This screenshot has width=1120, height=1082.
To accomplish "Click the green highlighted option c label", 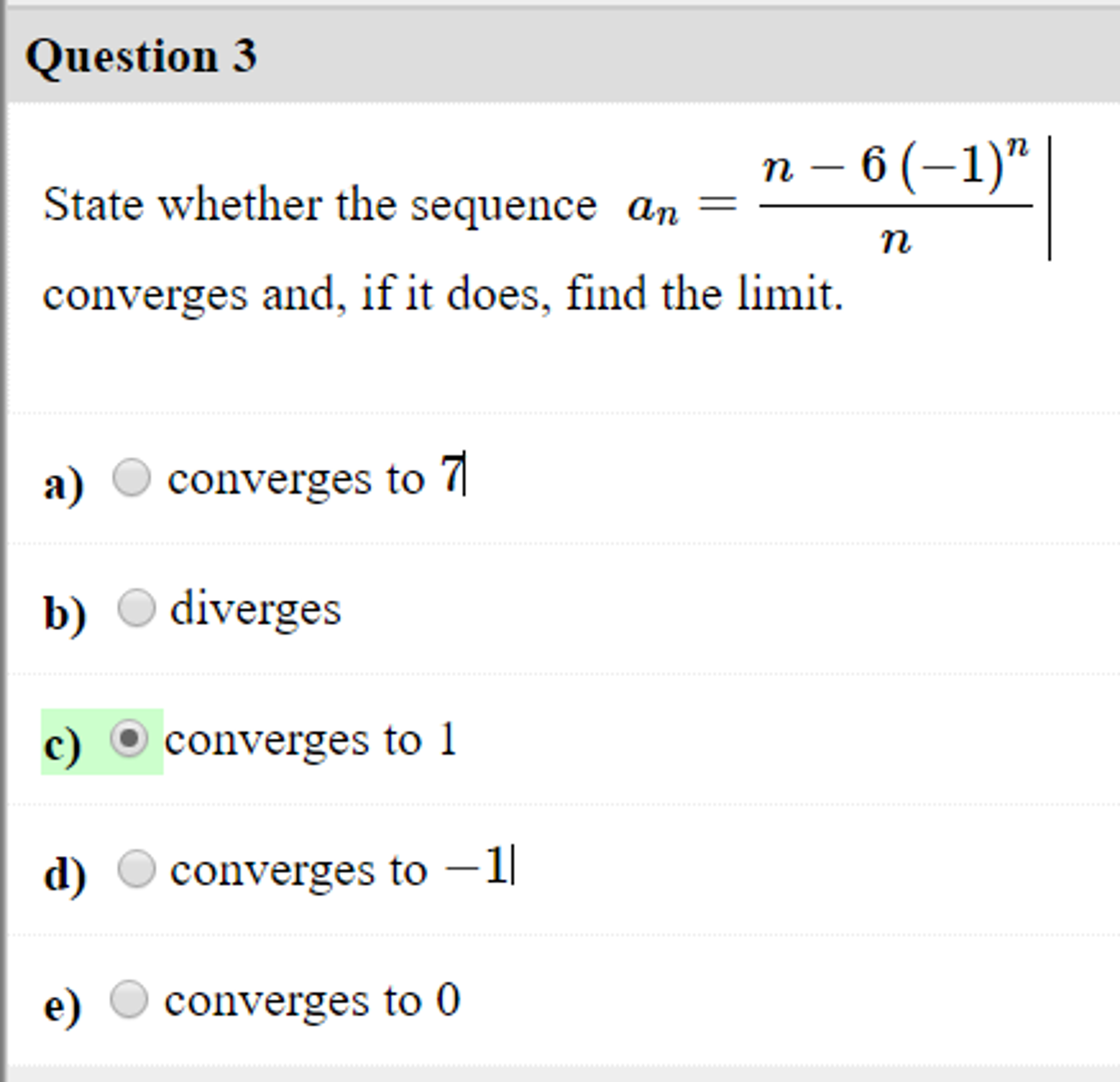I will [63, 743].
